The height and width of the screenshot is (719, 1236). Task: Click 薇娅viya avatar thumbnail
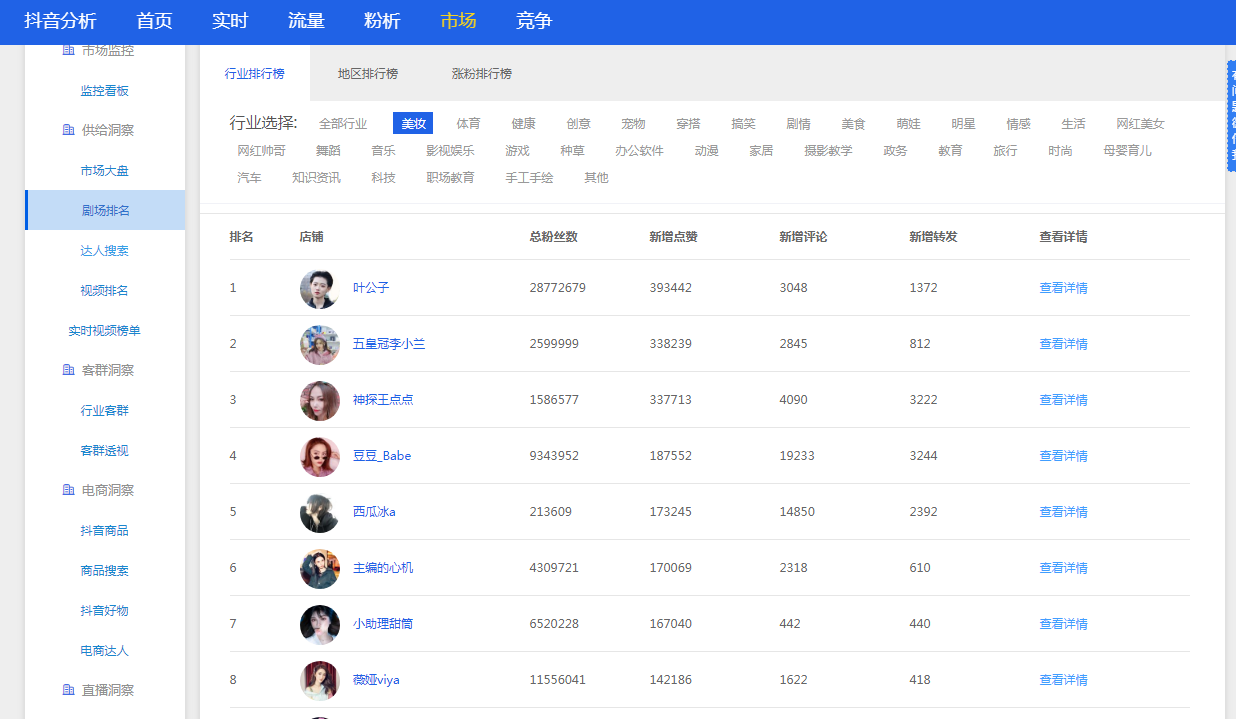(320, 680)
